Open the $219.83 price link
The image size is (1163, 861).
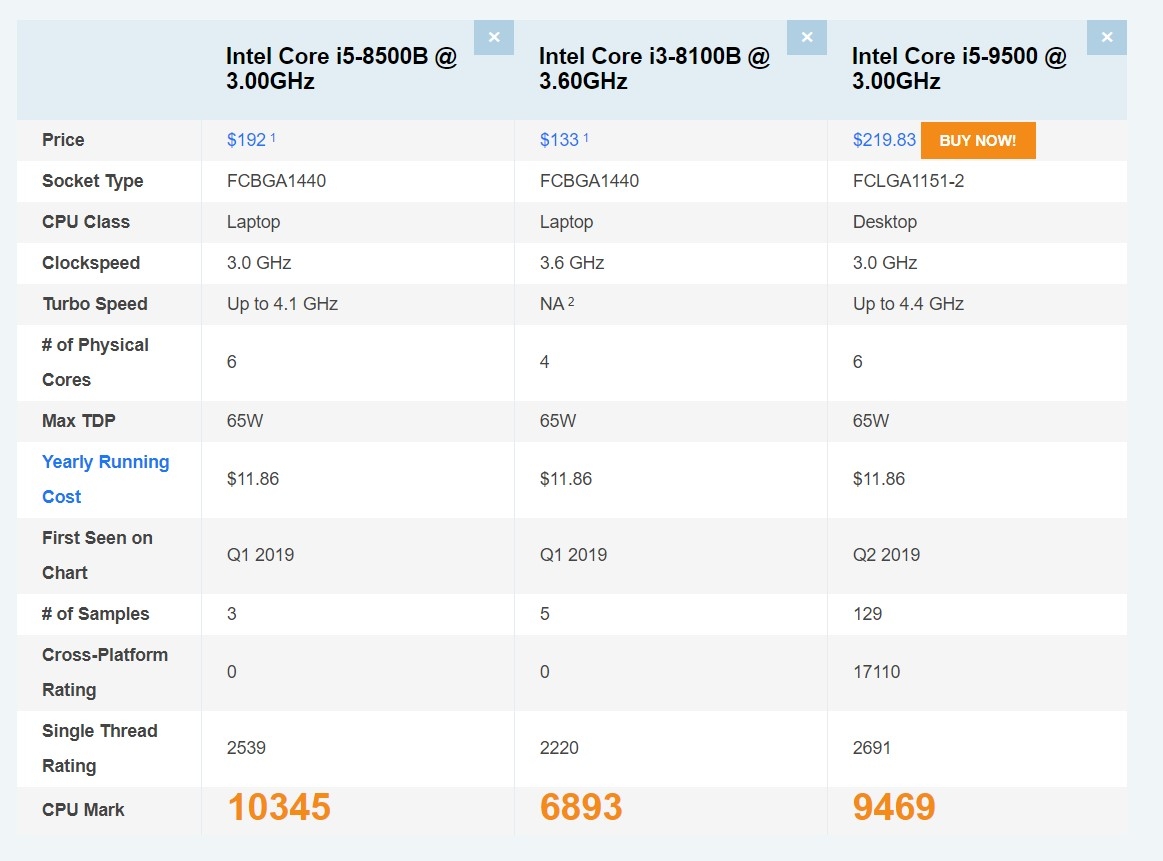[x=884, y=140]
